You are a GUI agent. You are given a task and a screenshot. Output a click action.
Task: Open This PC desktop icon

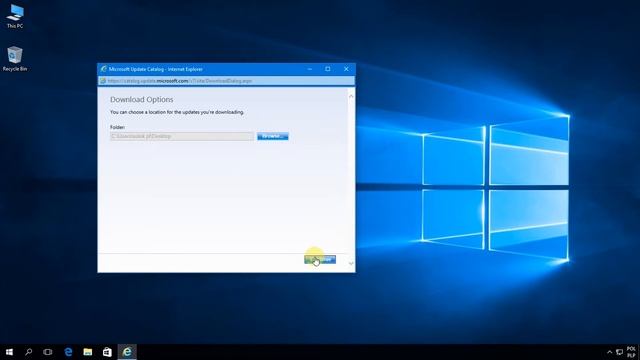pos(15,16)
